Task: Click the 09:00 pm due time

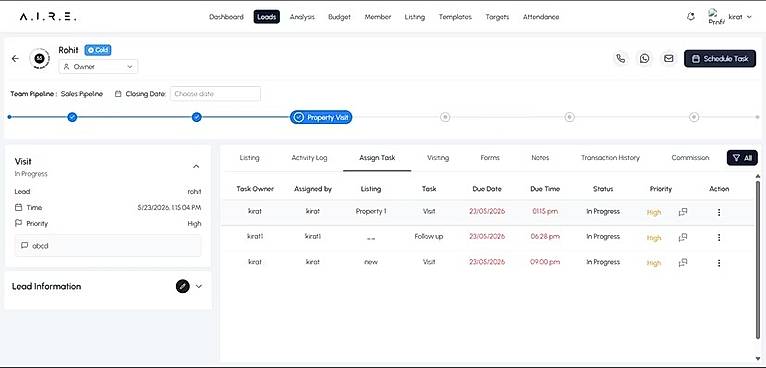Action: pyautogui.click(x=545, y=262)
